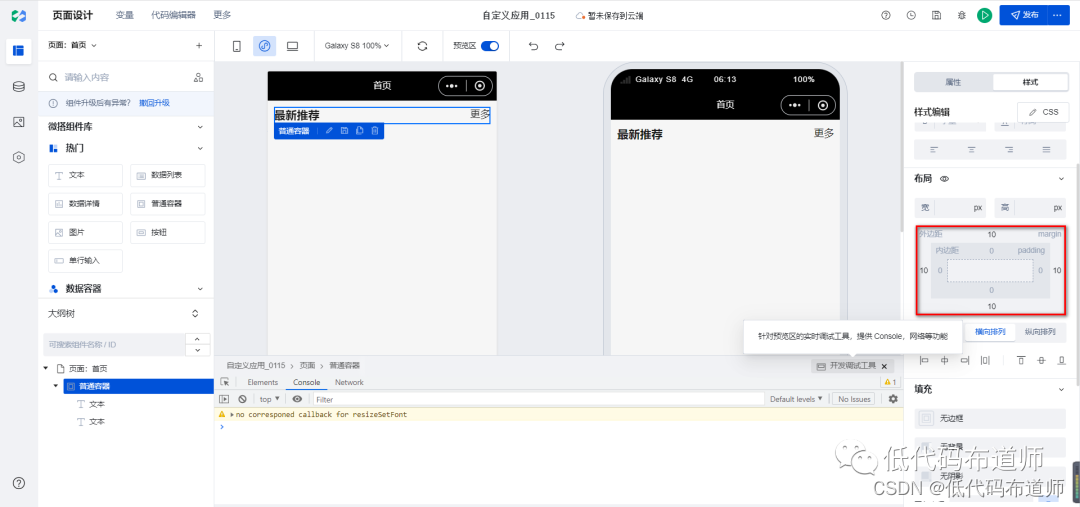Open the data source sidebar icon

[19, 86]
